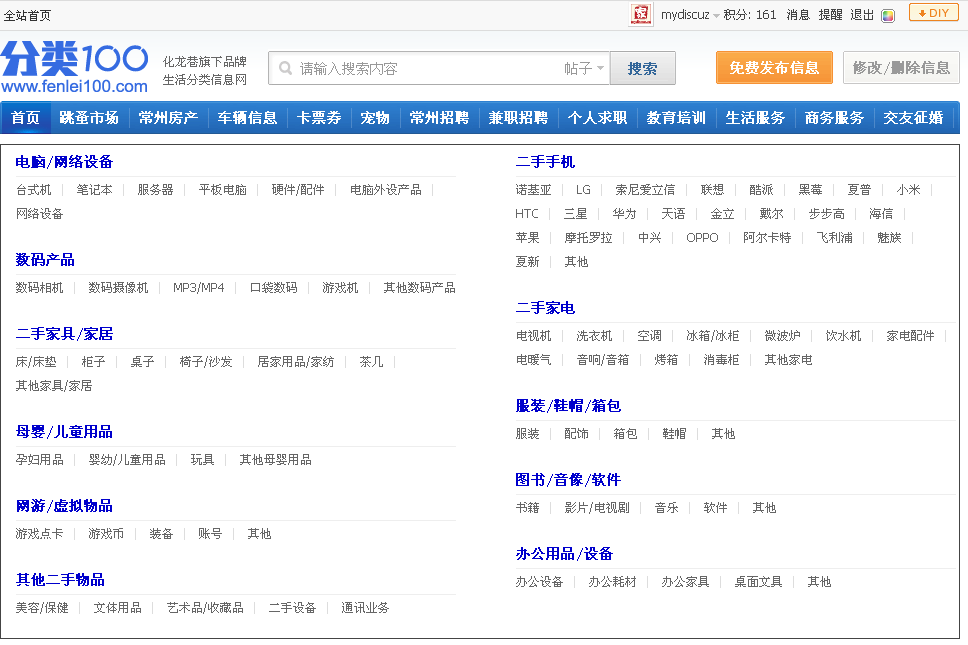Open 母婴/儿童用品 category heading

click(64, 432)
